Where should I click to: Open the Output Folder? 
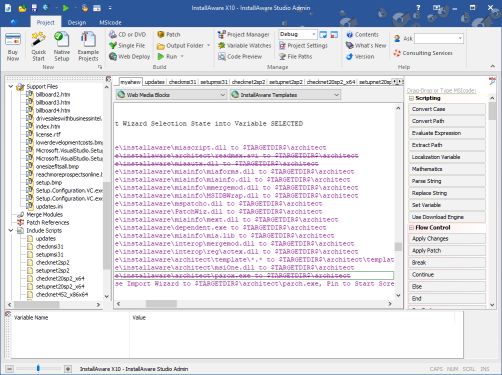180,45
